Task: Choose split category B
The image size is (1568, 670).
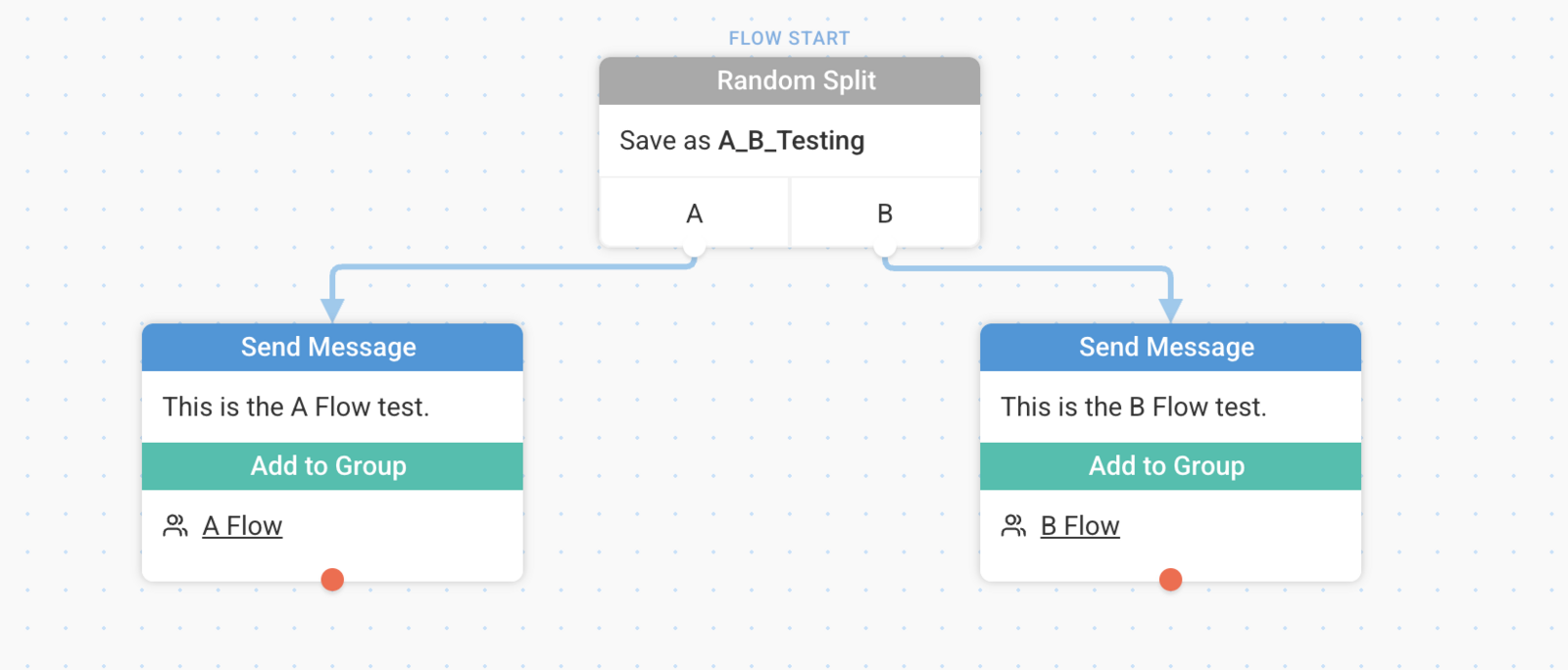Action: pyautogui.click(x=885, y=213)
